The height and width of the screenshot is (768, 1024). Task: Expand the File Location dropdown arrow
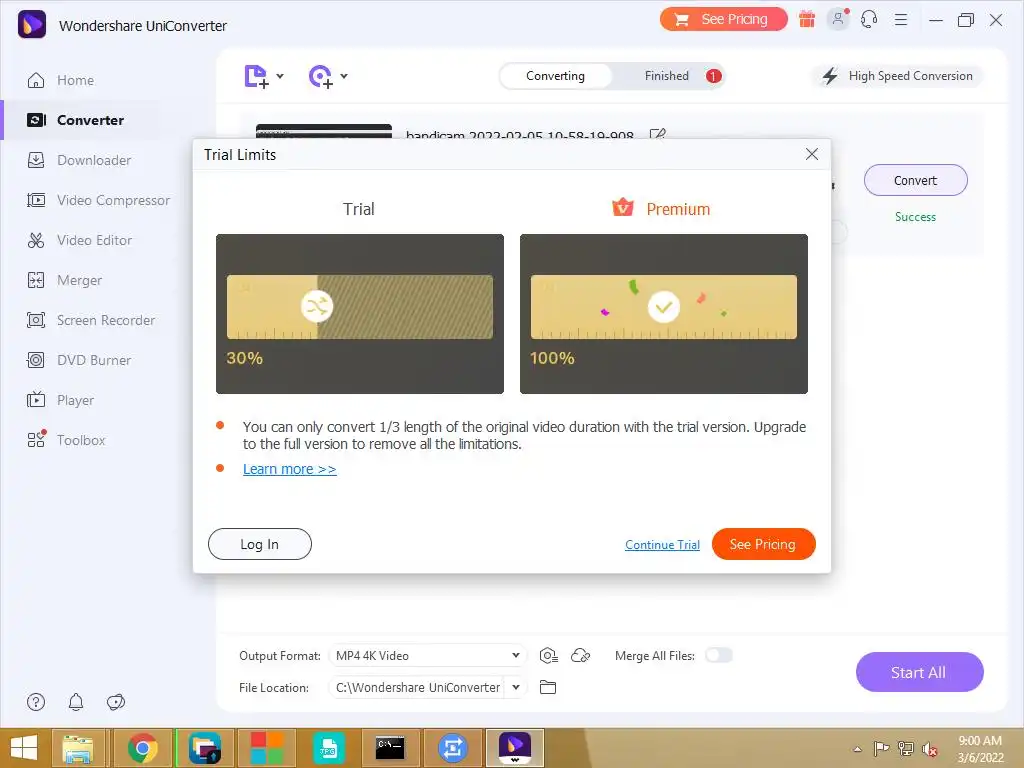tap(516, 687)
